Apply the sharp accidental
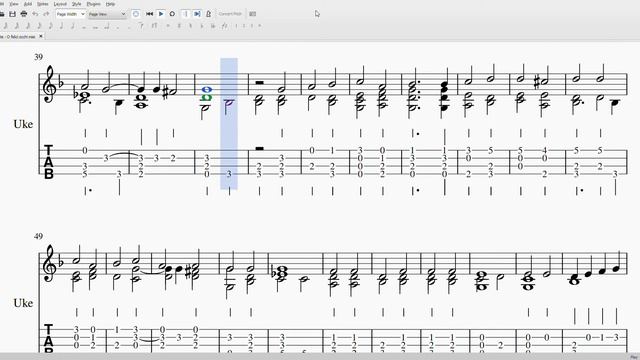 click(179, 26)
